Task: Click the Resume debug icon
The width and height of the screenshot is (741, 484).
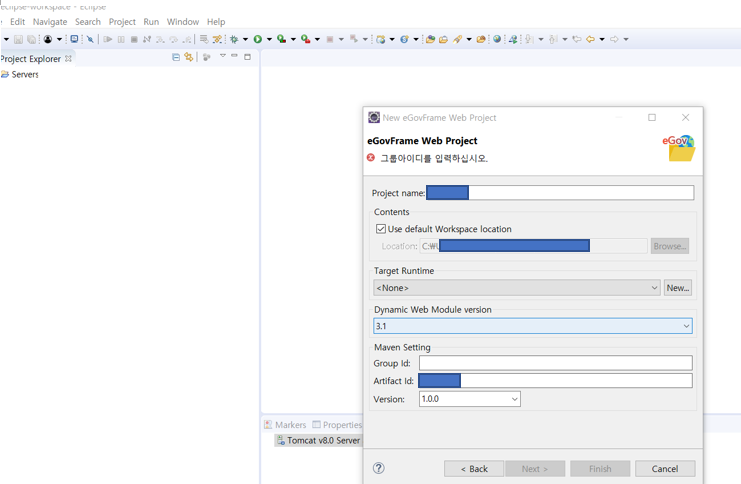Action: point(108,39)
